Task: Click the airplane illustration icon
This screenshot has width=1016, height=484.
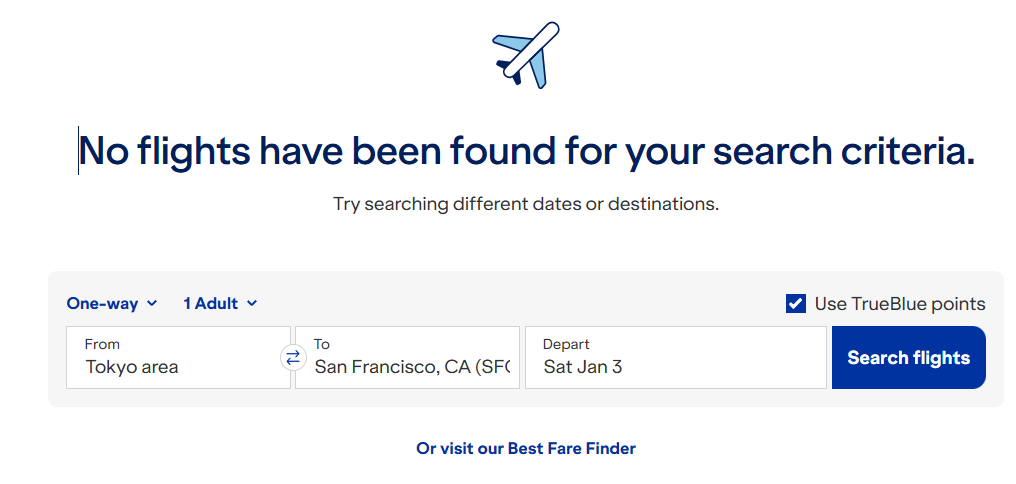Action: pos(526,54)
